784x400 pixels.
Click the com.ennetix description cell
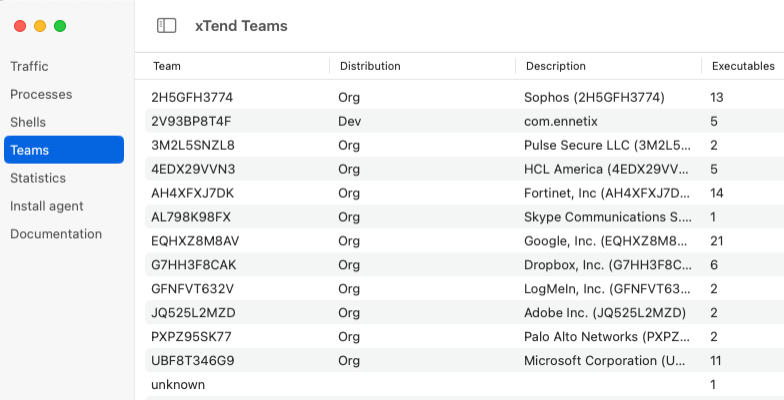click(x=560, y=121)
